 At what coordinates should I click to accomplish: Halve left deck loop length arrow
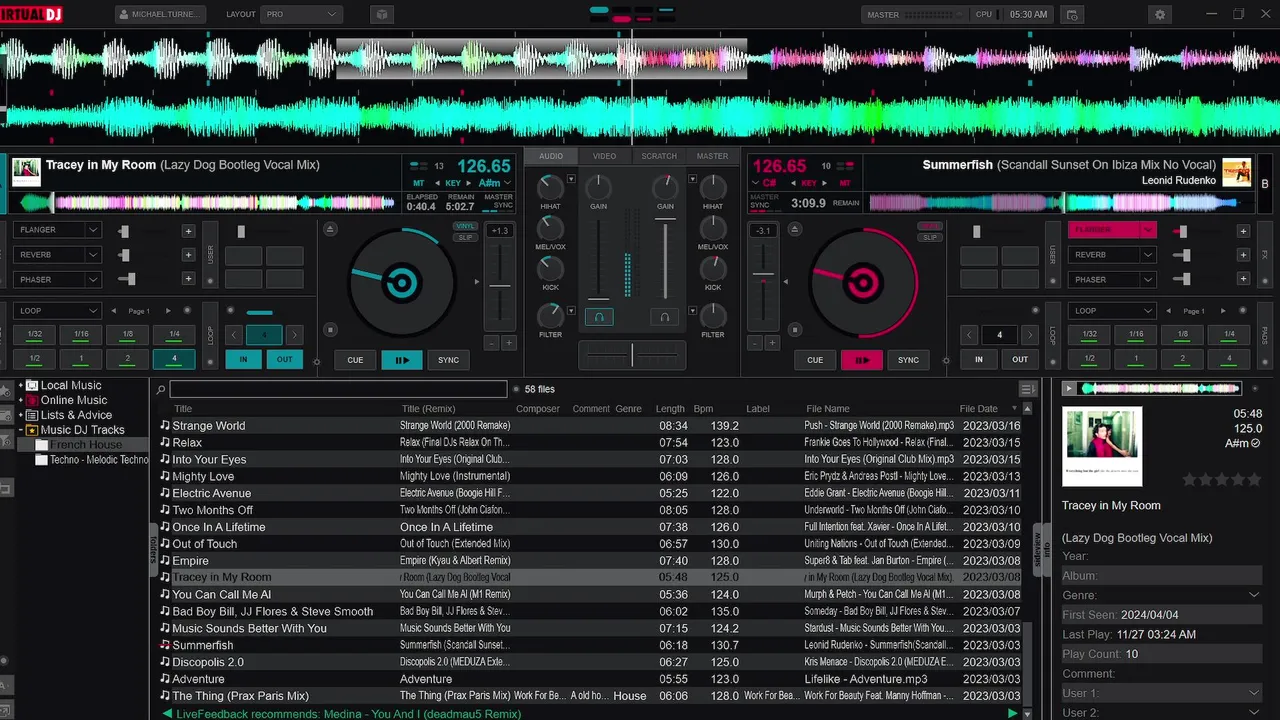[234, 335]
